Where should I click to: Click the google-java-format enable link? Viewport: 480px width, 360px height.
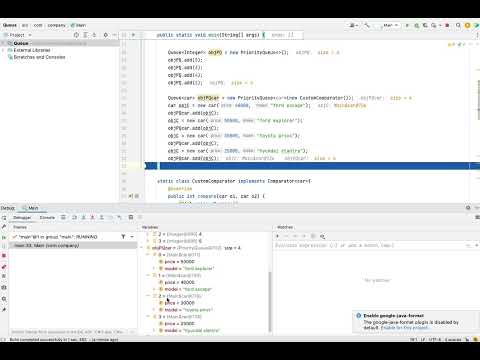(405, 328)
